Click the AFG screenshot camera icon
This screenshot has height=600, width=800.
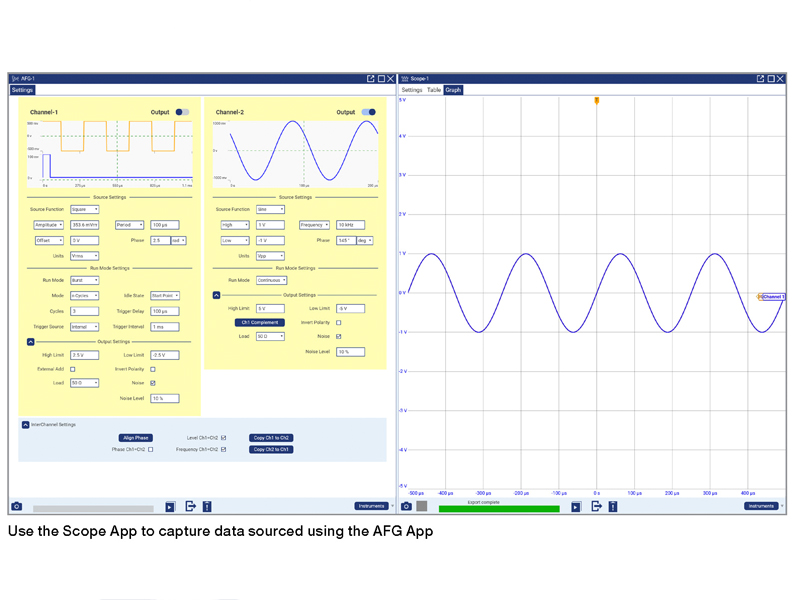coord(16,507)
